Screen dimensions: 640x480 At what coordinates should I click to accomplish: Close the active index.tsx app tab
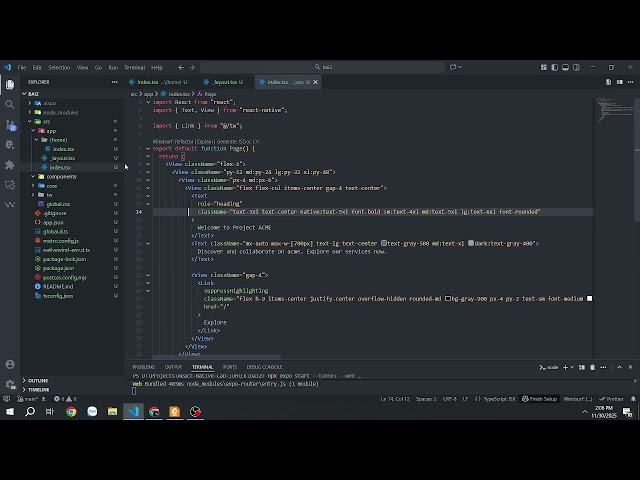click(x=315, y=82)
